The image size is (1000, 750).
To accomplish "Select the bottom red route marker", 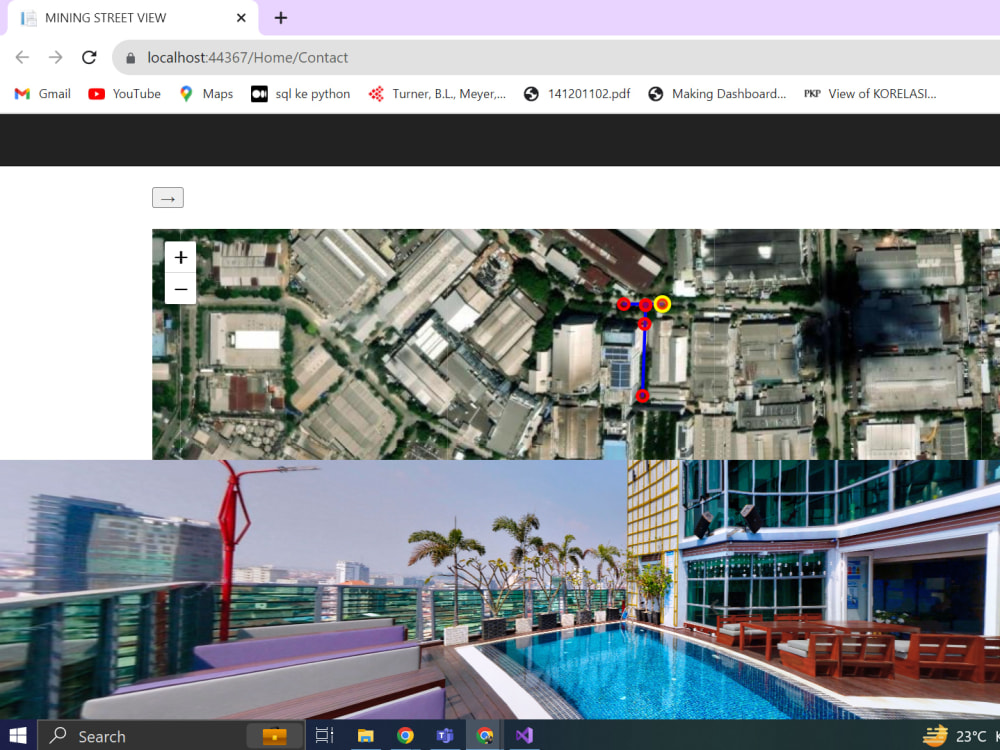I will (642, 396).
